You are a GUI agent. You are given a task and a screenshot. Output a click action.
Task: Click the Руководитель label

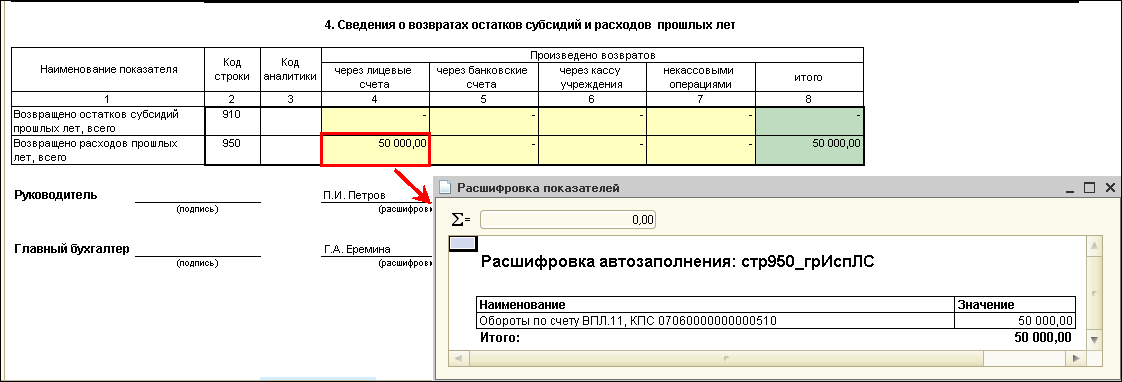pyautogui.click(x=55, y=195)
